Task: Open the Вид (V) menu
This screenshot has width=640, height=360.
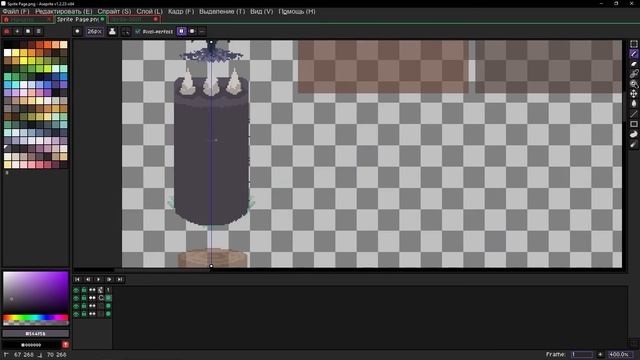Action: [262, 11]
